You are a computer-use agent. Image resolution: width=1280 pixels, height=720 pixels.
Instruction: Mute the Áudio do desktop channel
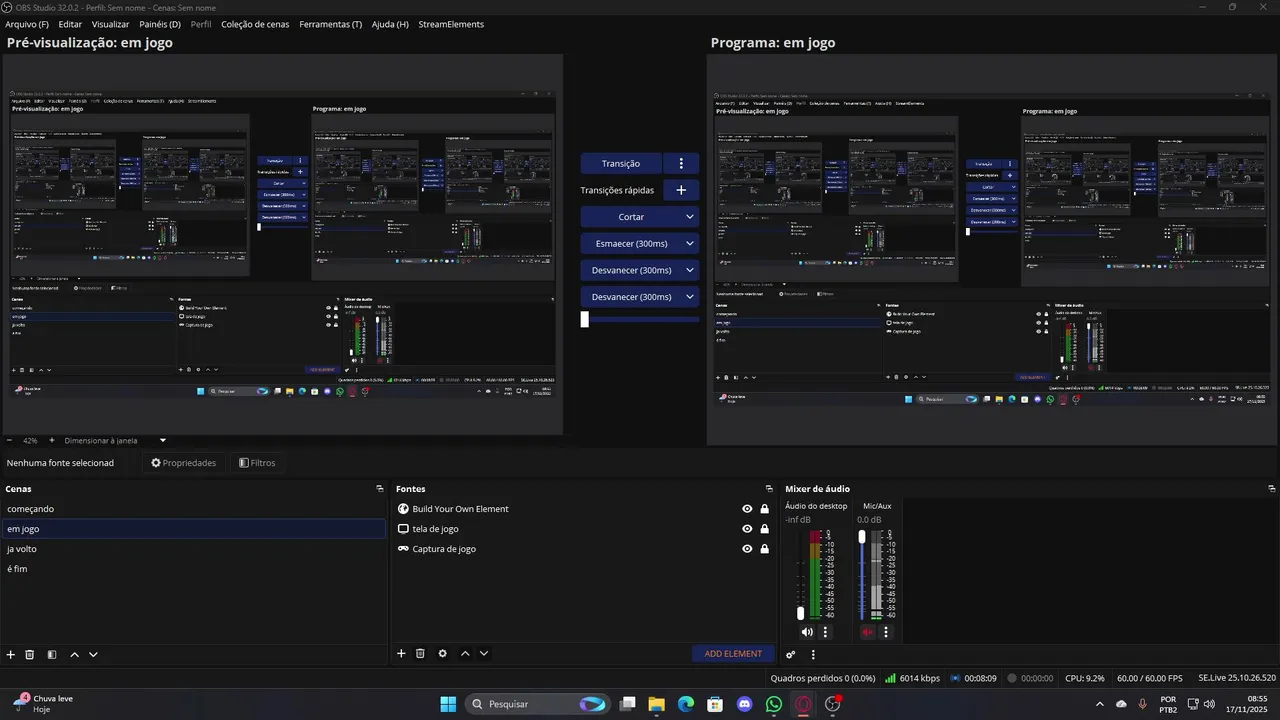point(807,632)
